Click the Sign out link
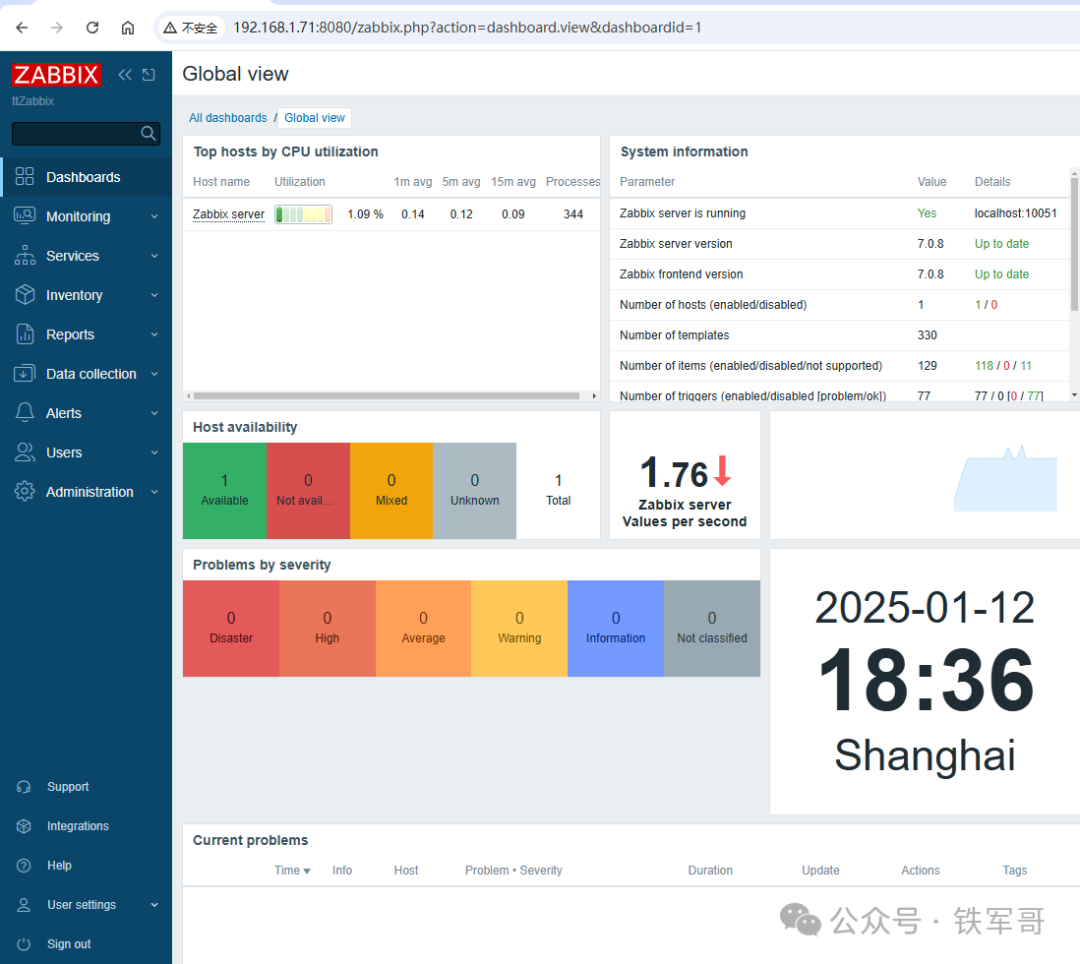Image resolution: width=1080 pixels, height=964 pixels. [x=69, y=943]
